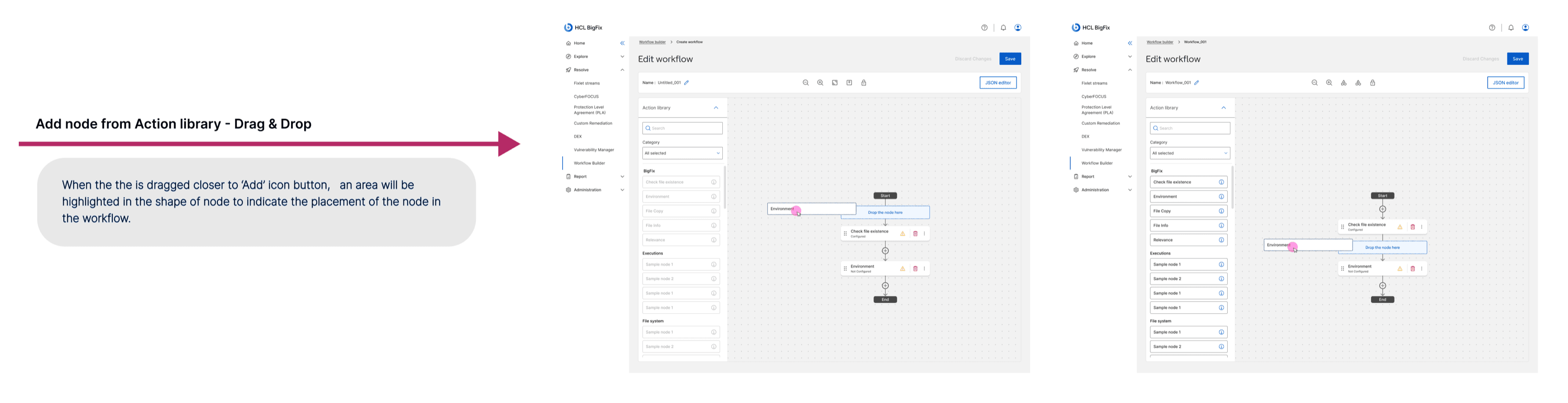This screenshot has height=403, width=1568.
Task: Expand Explore menu on Create workflow screen
Action: click(622, 56)
